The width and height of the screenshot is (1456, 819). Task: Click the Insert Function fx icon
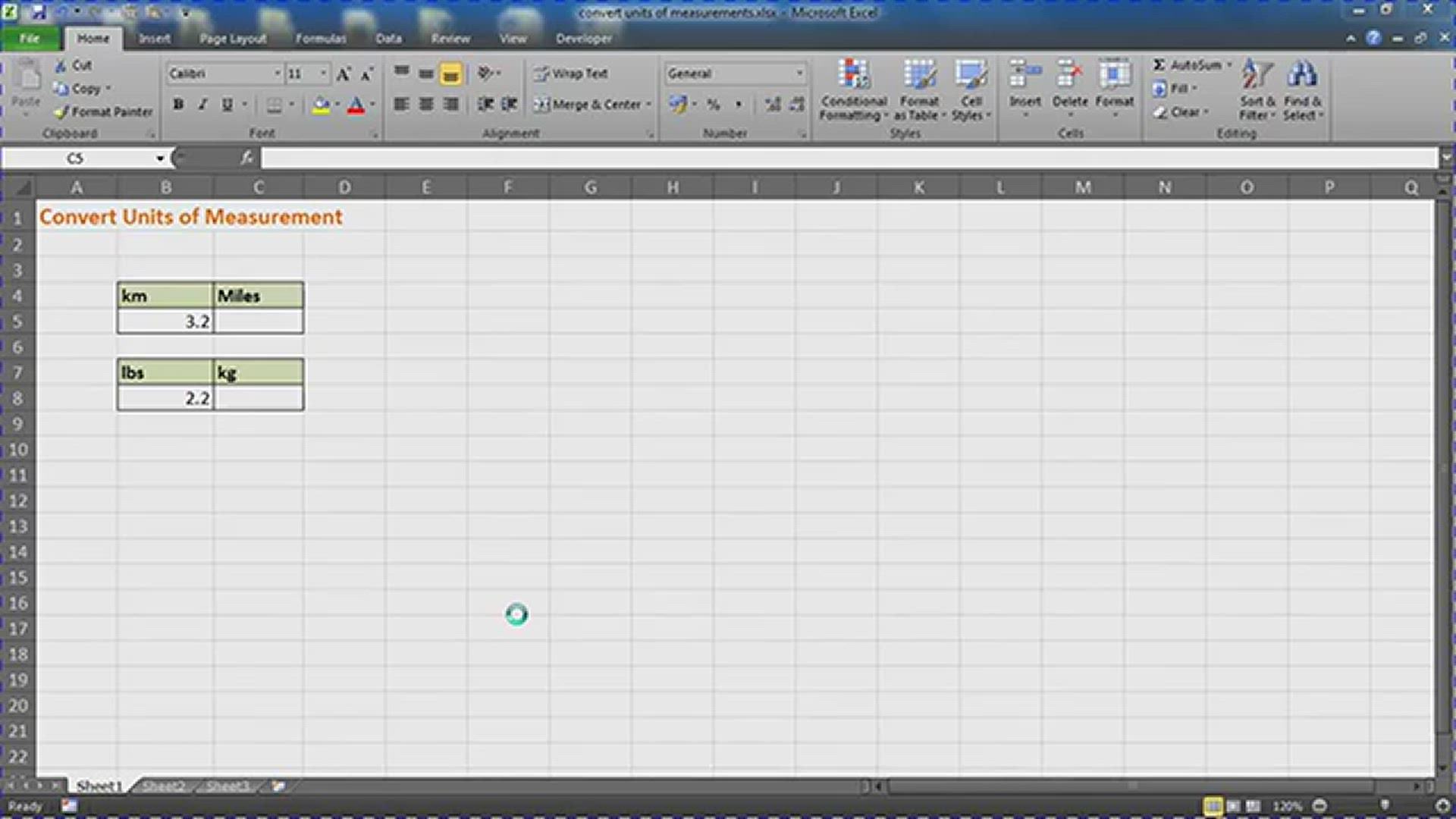pos(246,158)
